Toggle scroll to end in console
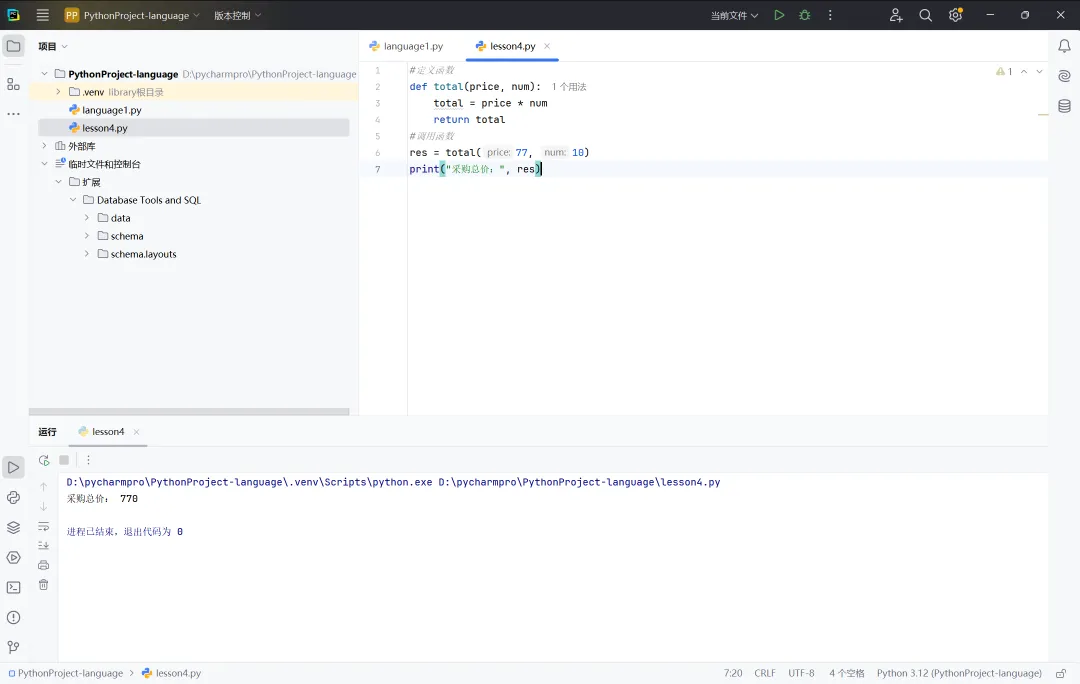This screenshot has width=1080, height=684. [43, 546]
